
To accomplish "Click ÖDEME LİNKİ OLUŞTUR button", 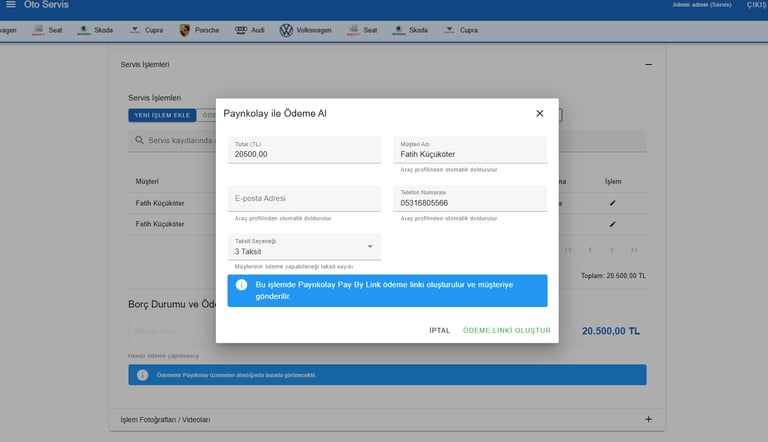I will click(506, 330).
